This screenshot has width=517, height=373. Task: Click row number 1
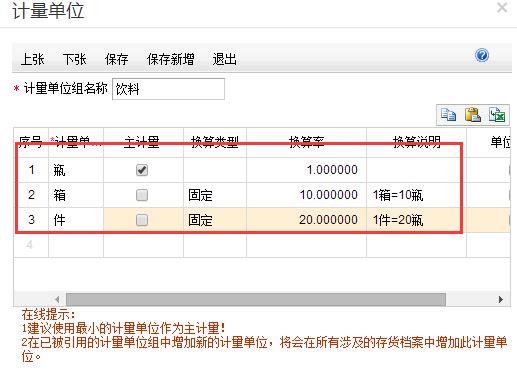click(x=31, y=170)
